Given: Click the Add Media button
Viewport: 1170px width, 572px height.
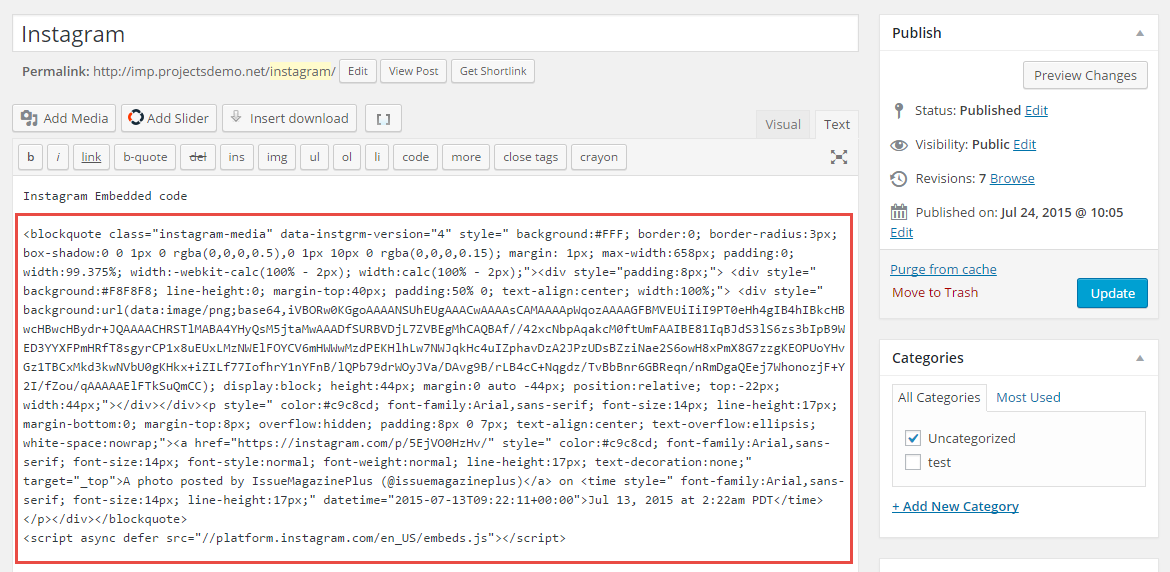Looking at the screenshot, I should [x=65, y=118].
